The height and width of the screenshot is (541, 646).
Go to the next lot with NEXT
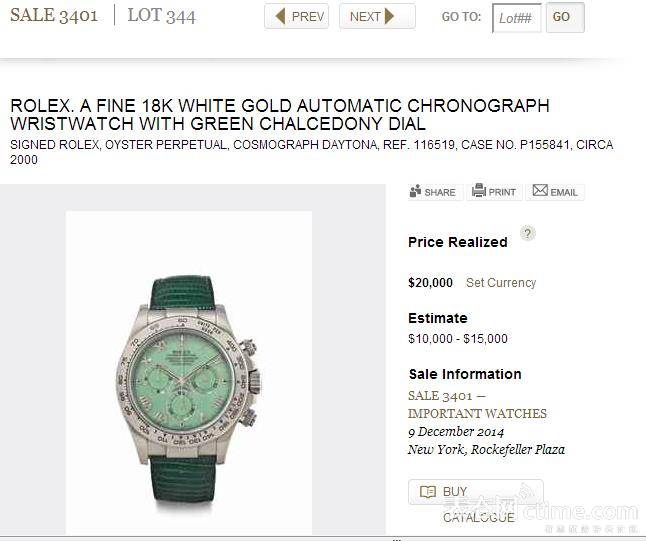[x=377, y=16]
